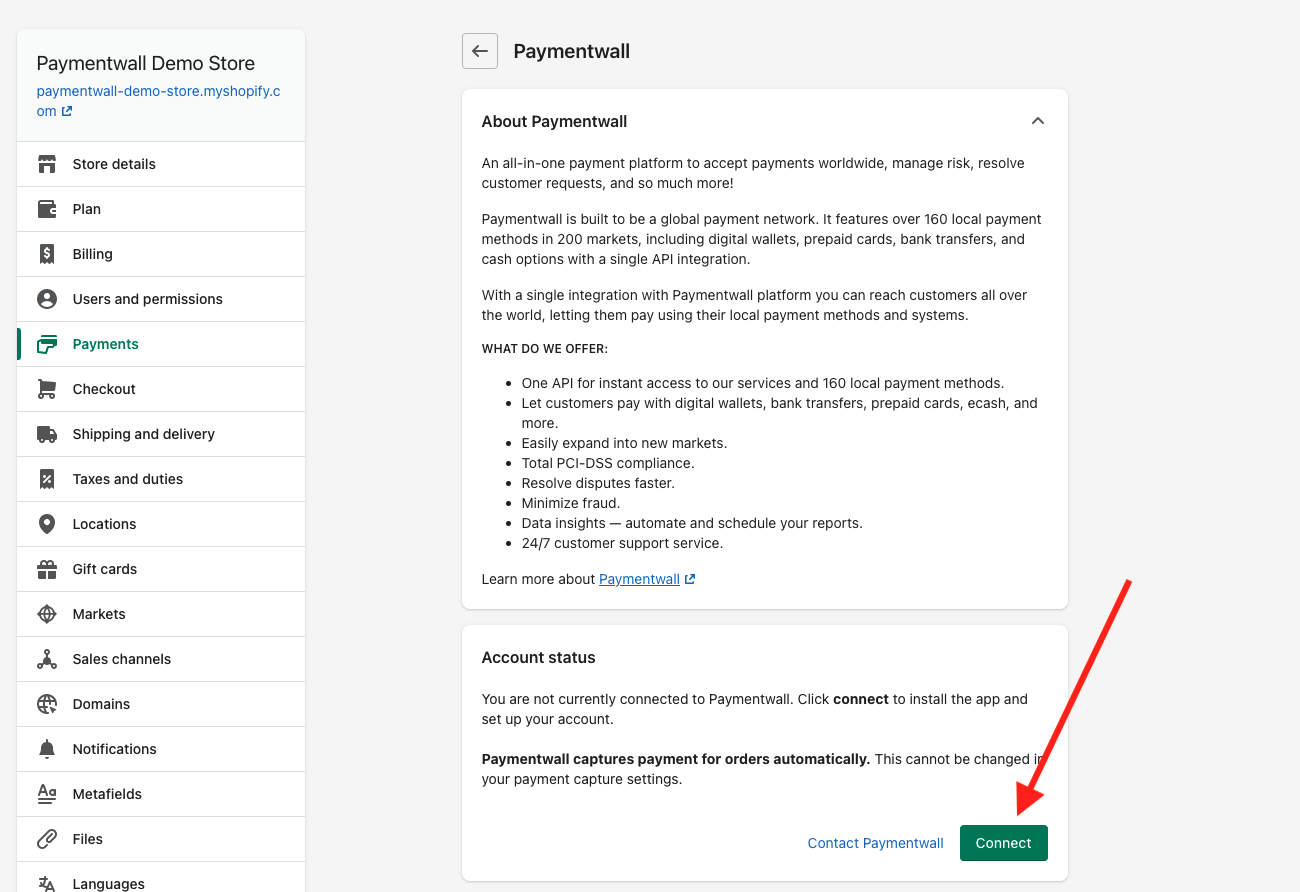
Task: Click external link icon after Paymentwall link
Action: click(x=690, y=579)
